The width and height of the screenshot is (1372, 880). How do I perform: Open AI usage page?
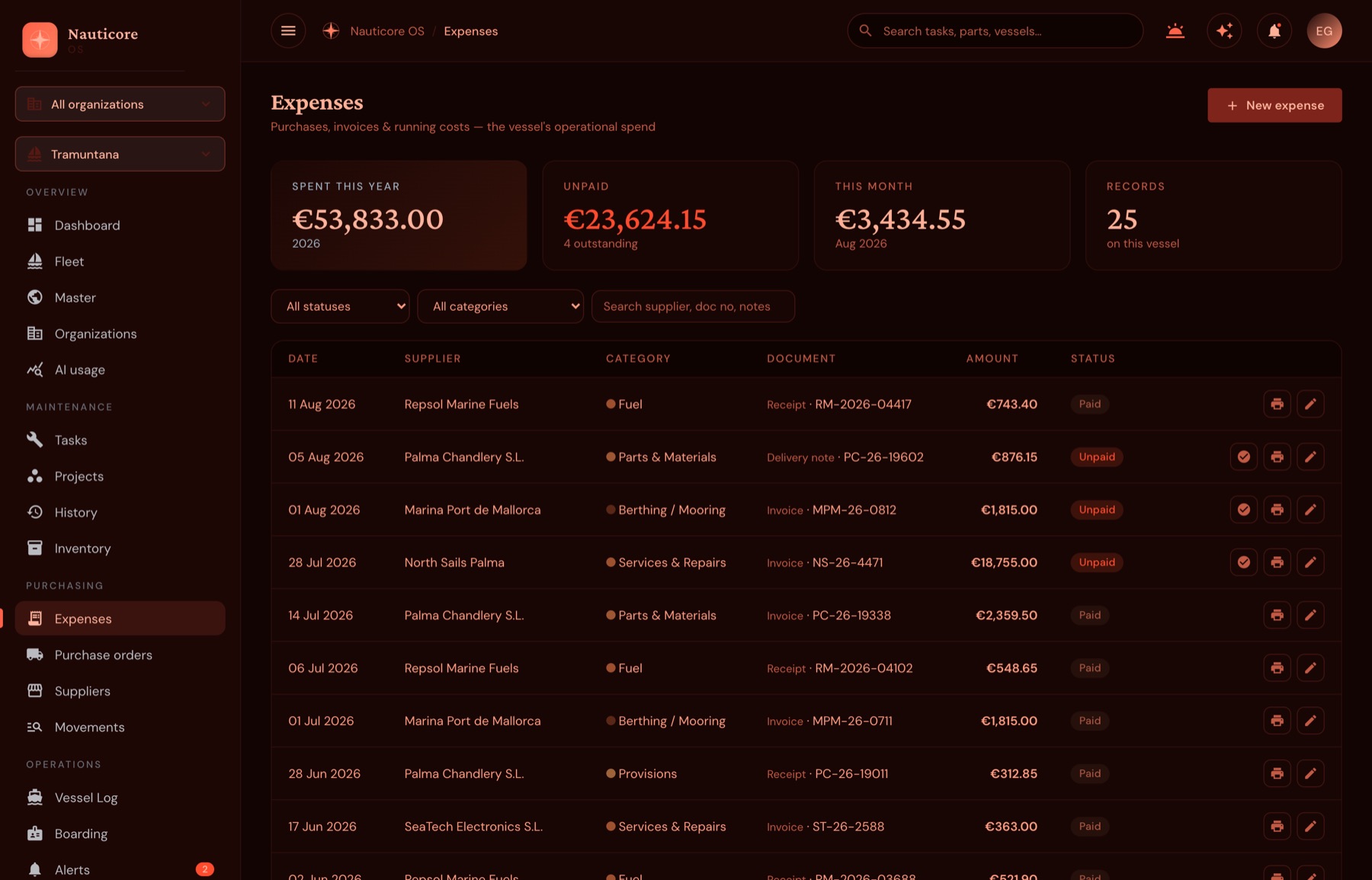120,370
